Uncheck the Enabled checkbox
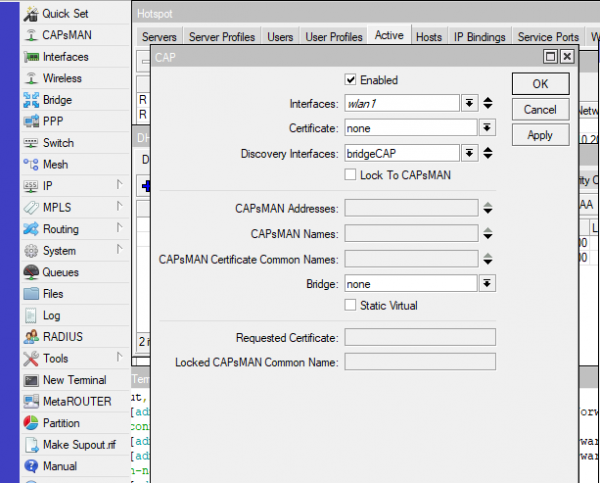 point(351,80)
